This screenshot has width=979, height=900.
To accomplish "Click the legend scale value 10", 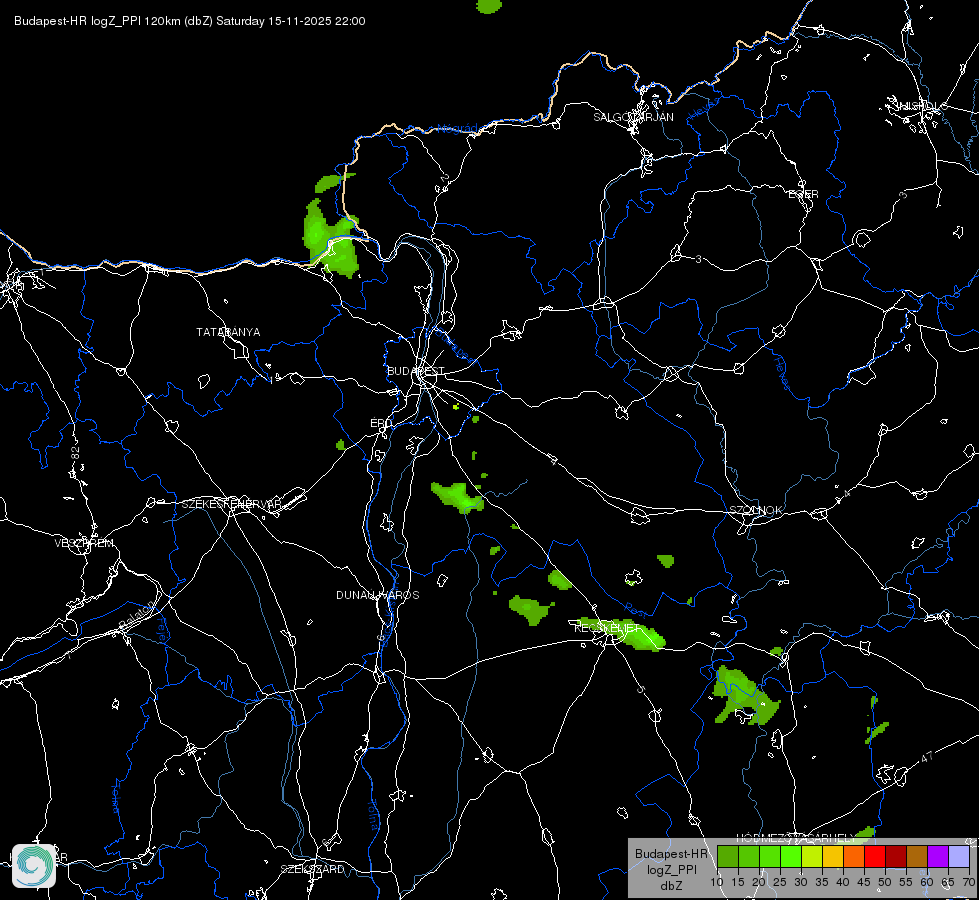I will [x=717, y=883].
